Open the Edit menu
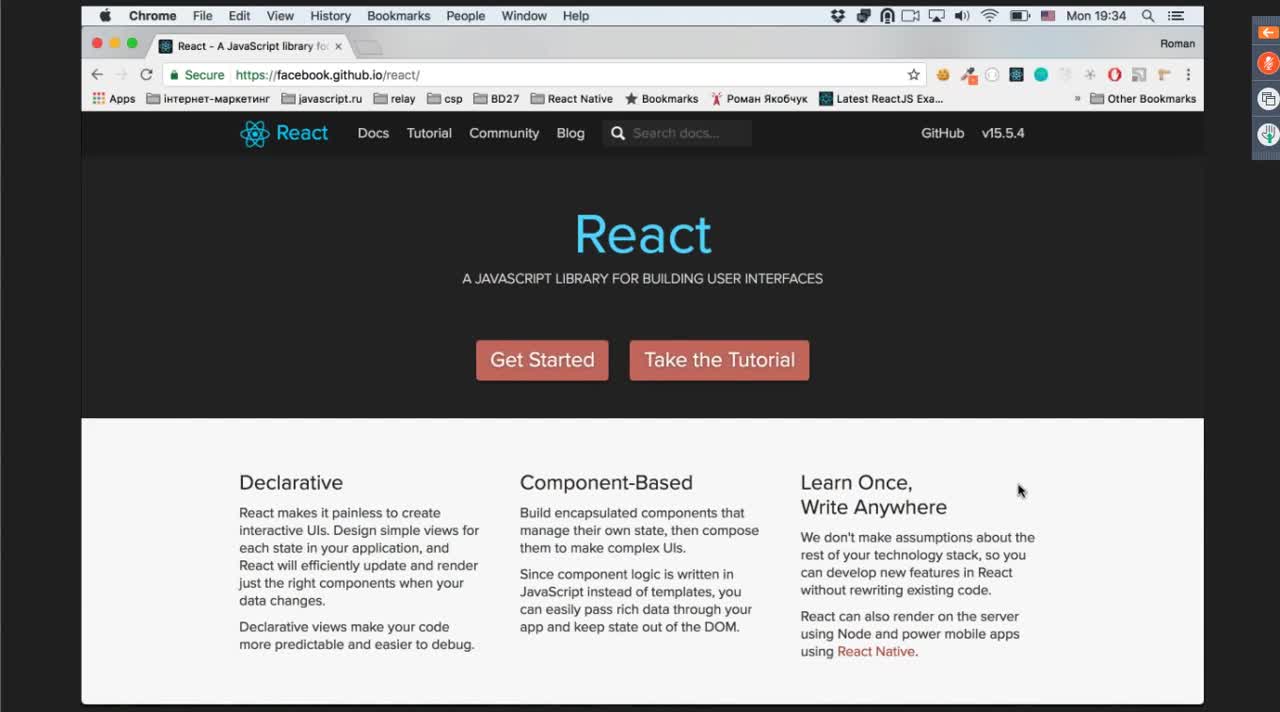This screenshot has height=712, width=1280. (x=239, y=16)
